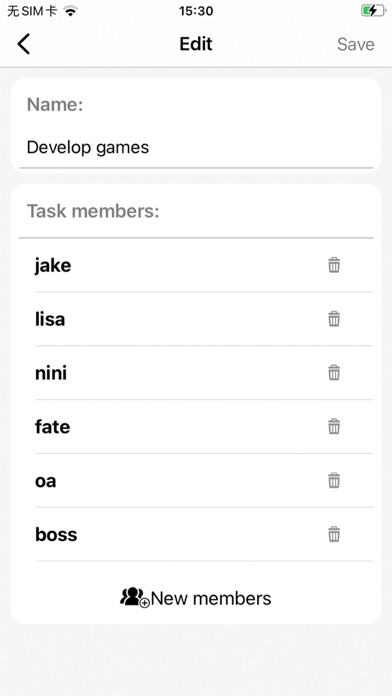
Task: Tap trash icon beside nini
Action: (x=334, y=372)
